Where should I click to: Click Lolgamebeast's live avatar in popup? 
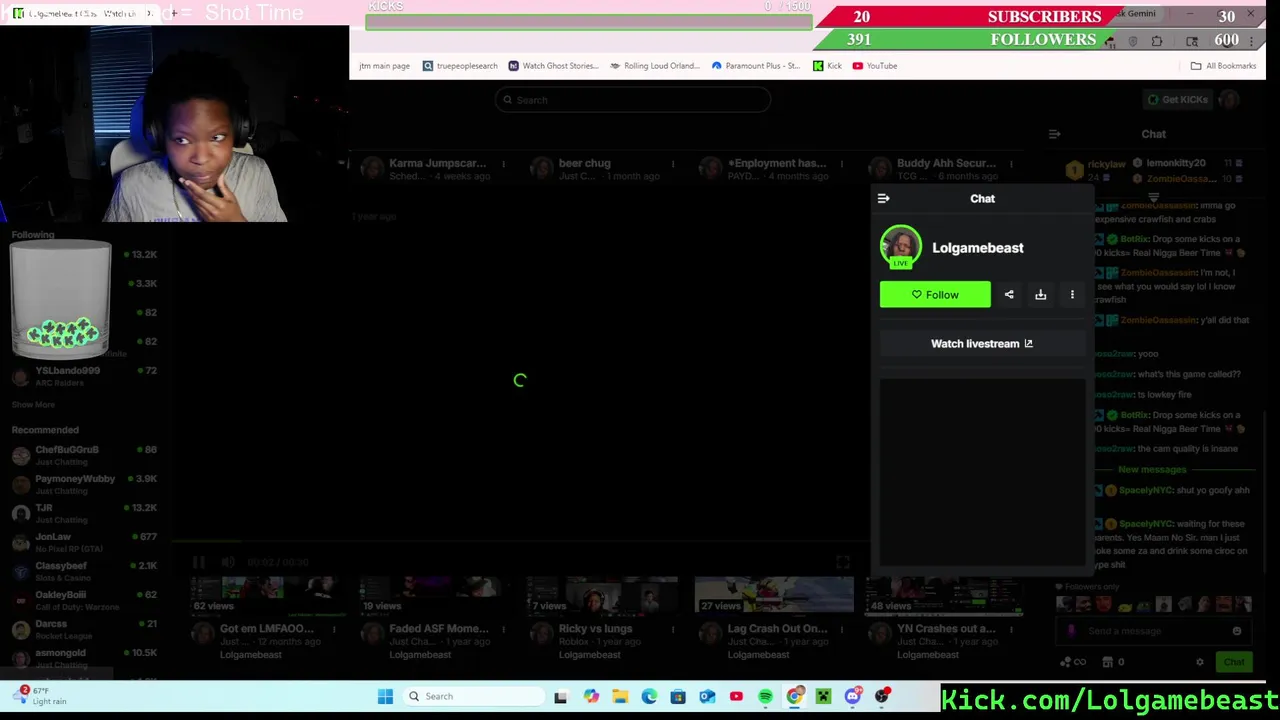point(901,247)
